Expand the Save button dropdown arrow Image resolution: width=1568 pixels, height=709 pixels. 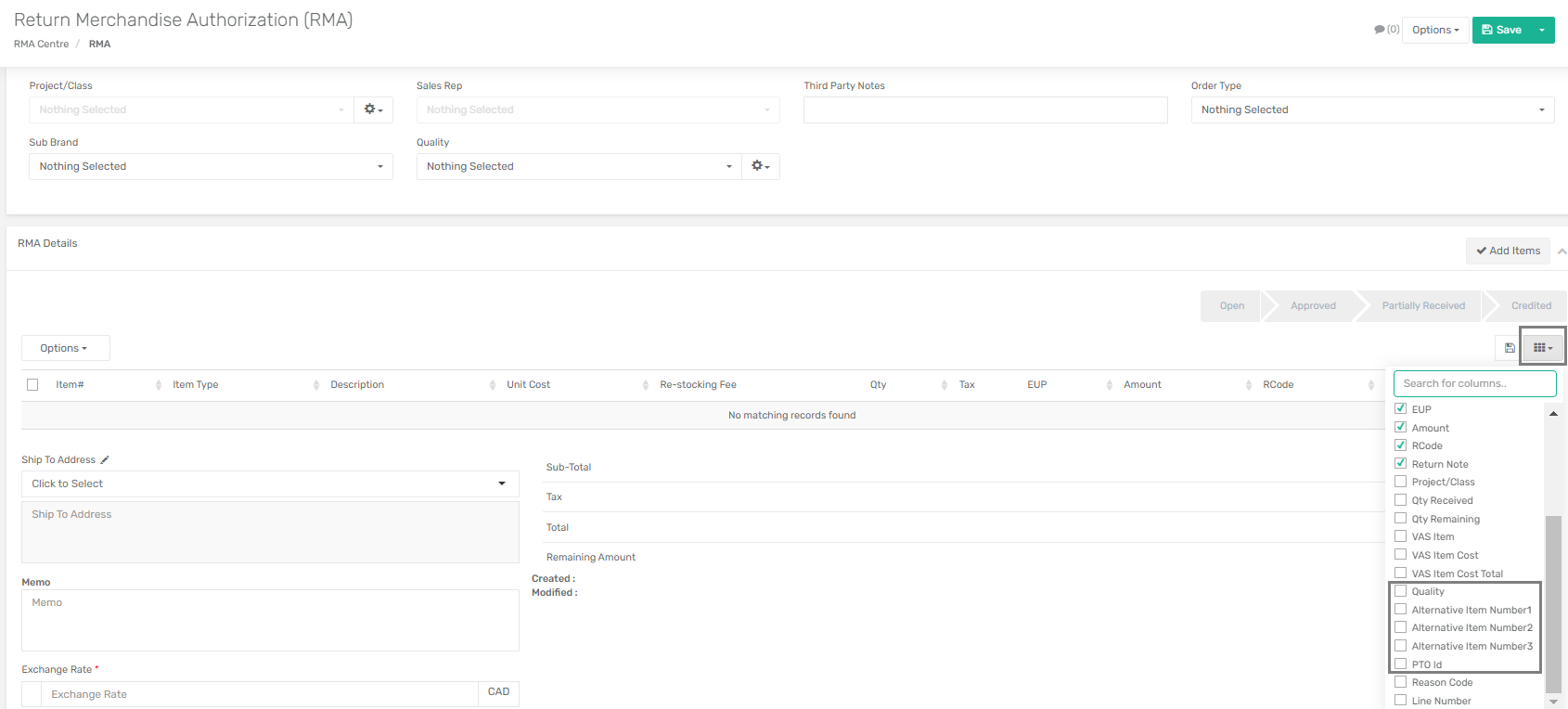[x=1542, y=30]
